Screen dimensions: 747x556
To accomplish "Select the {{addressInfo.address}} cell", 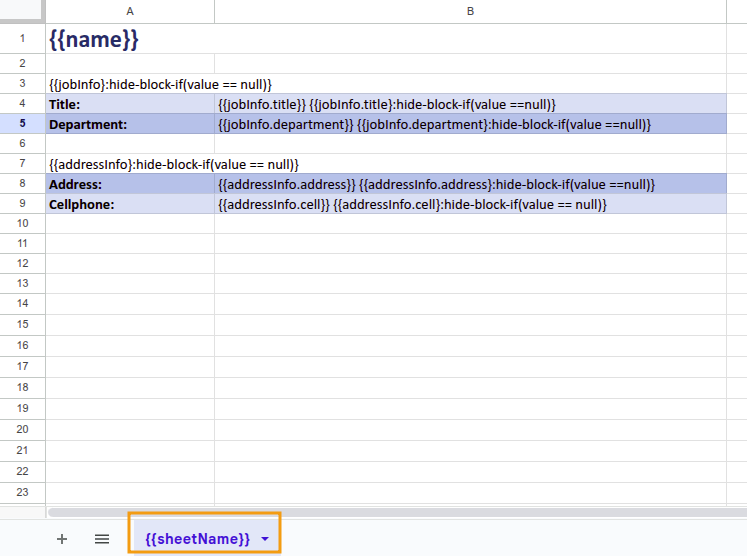I will point(470,184).
